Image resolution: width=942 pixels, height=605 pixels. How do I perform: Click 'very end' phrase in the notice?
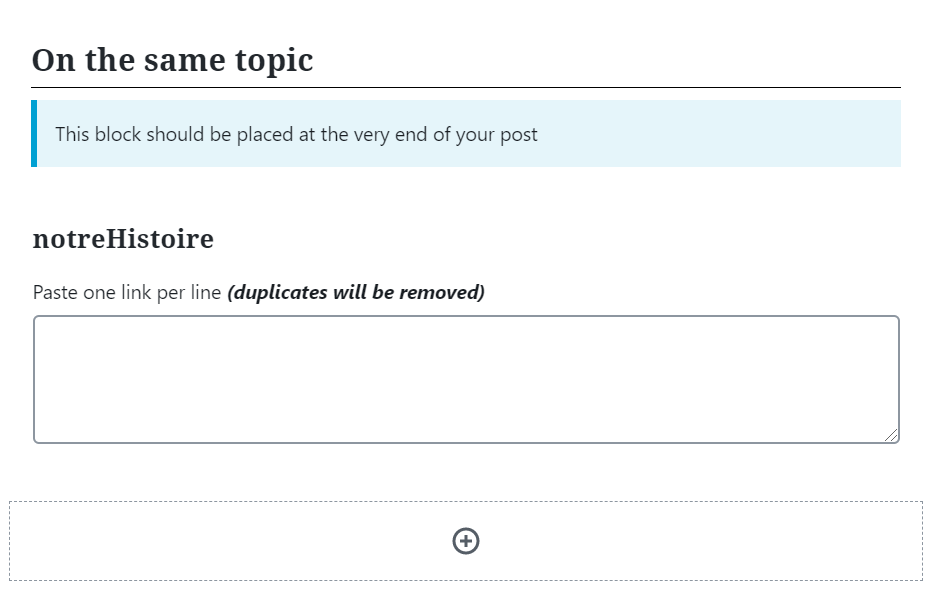pos(390,135)
